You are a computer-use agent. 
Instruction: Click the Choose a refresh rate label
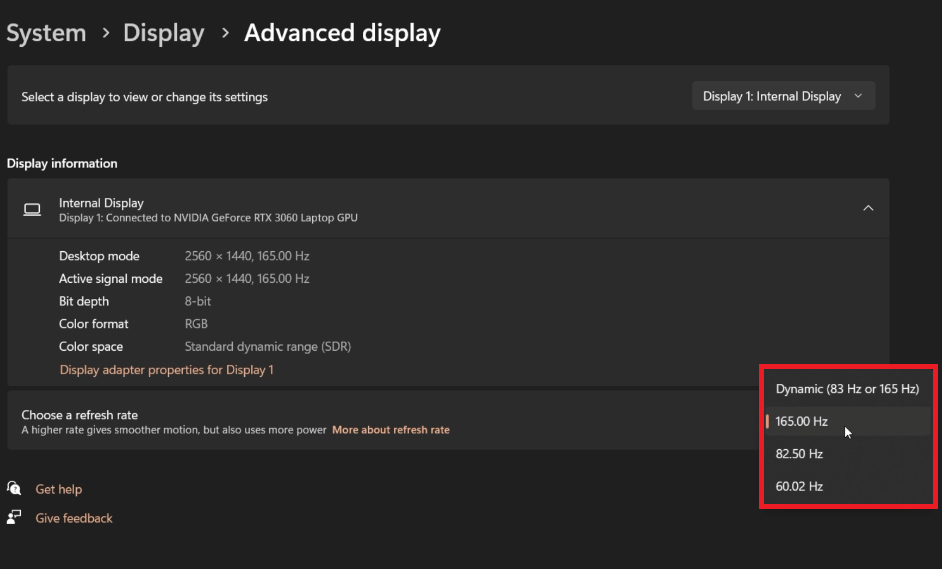[79, 415]
